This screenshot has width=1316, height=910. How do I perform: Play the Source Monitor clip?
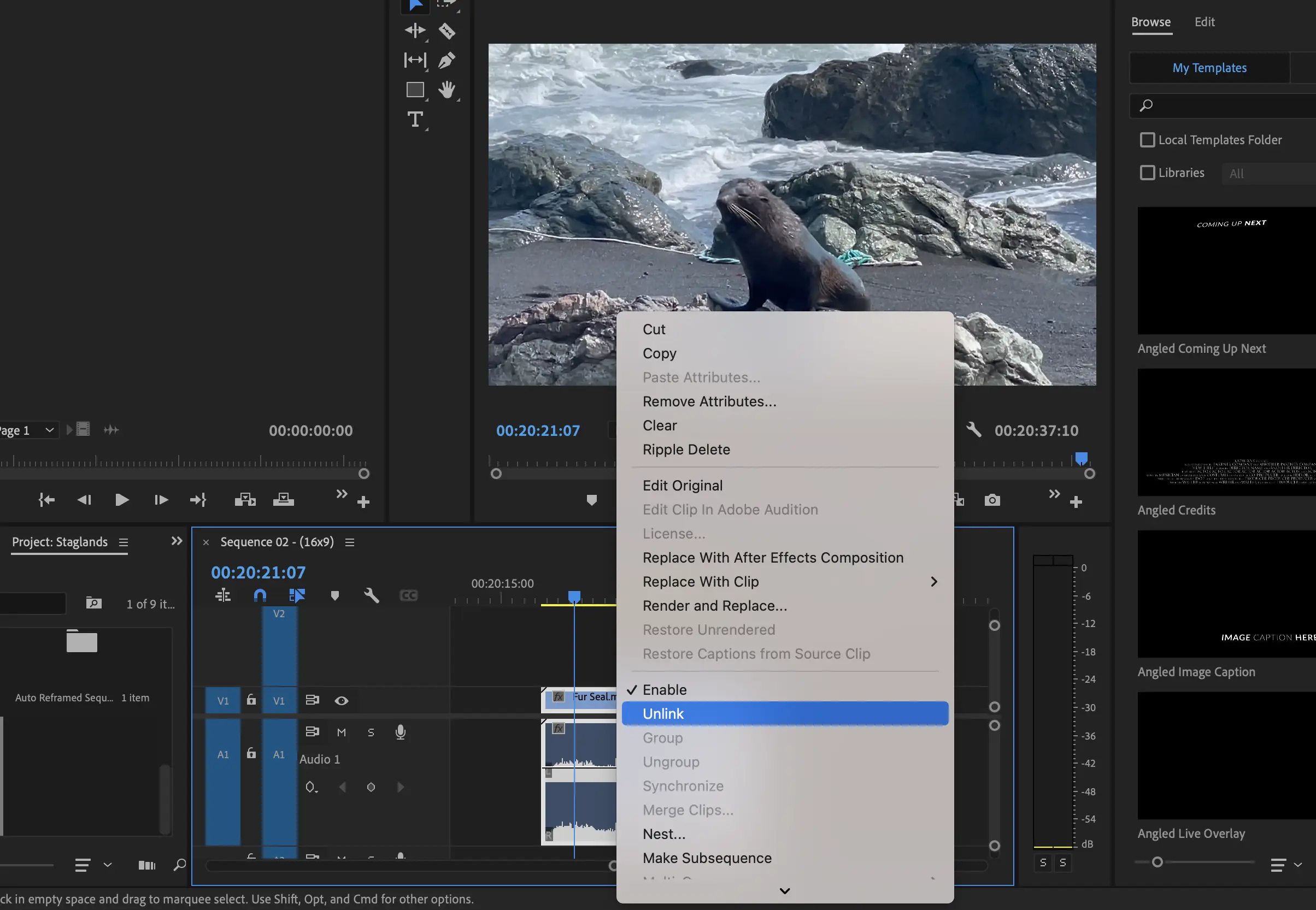[x=121, y=500]
